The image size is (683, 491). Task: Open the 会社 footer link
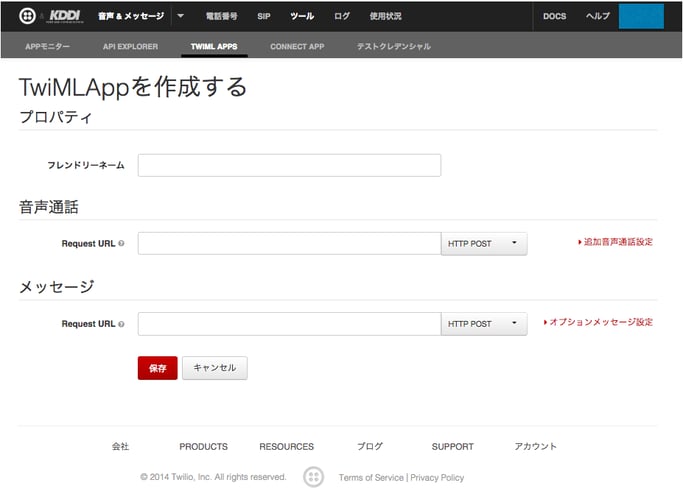click(120, 446)
